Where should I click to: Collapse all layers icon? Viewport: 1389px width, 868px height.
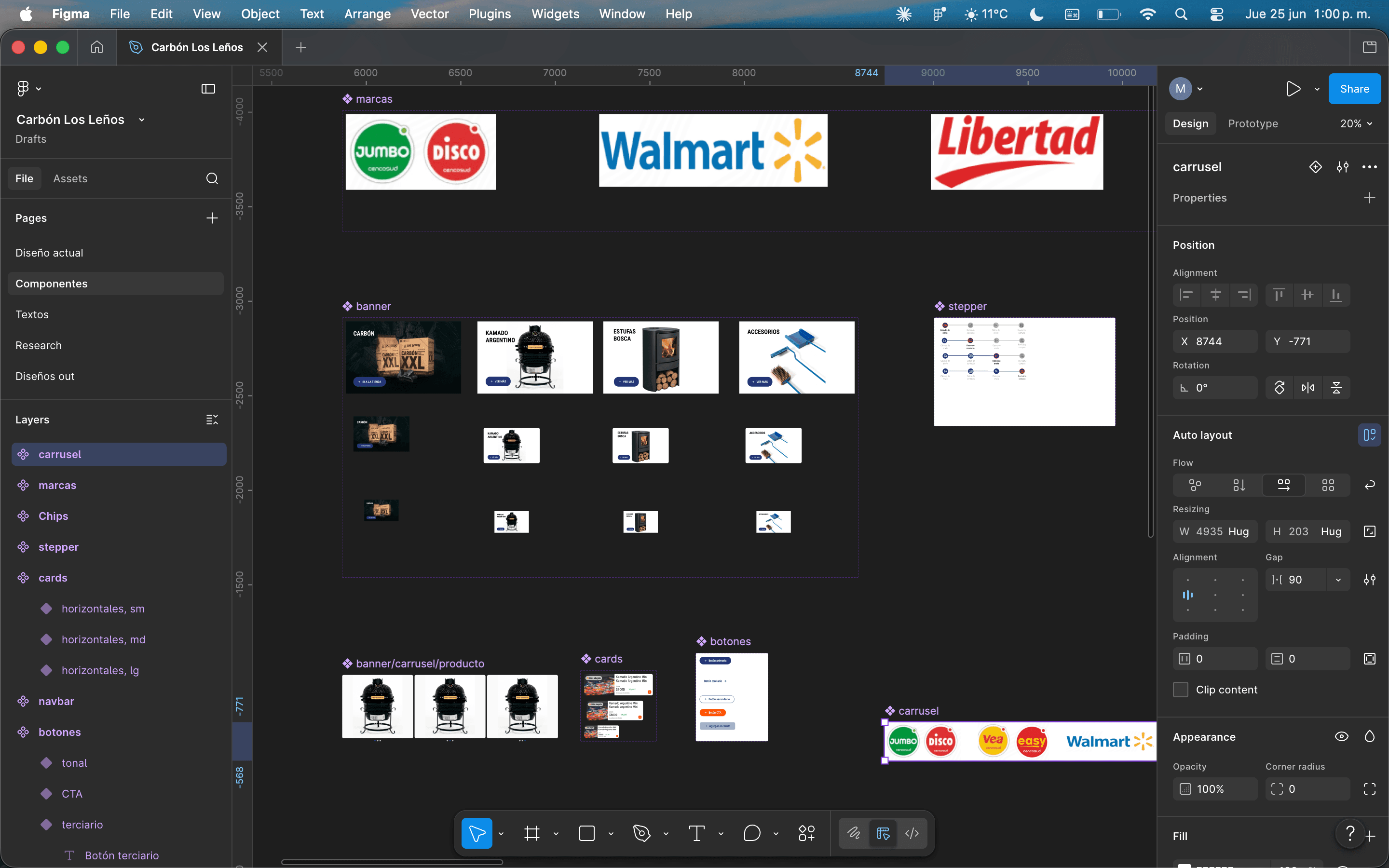click(212, 420)
